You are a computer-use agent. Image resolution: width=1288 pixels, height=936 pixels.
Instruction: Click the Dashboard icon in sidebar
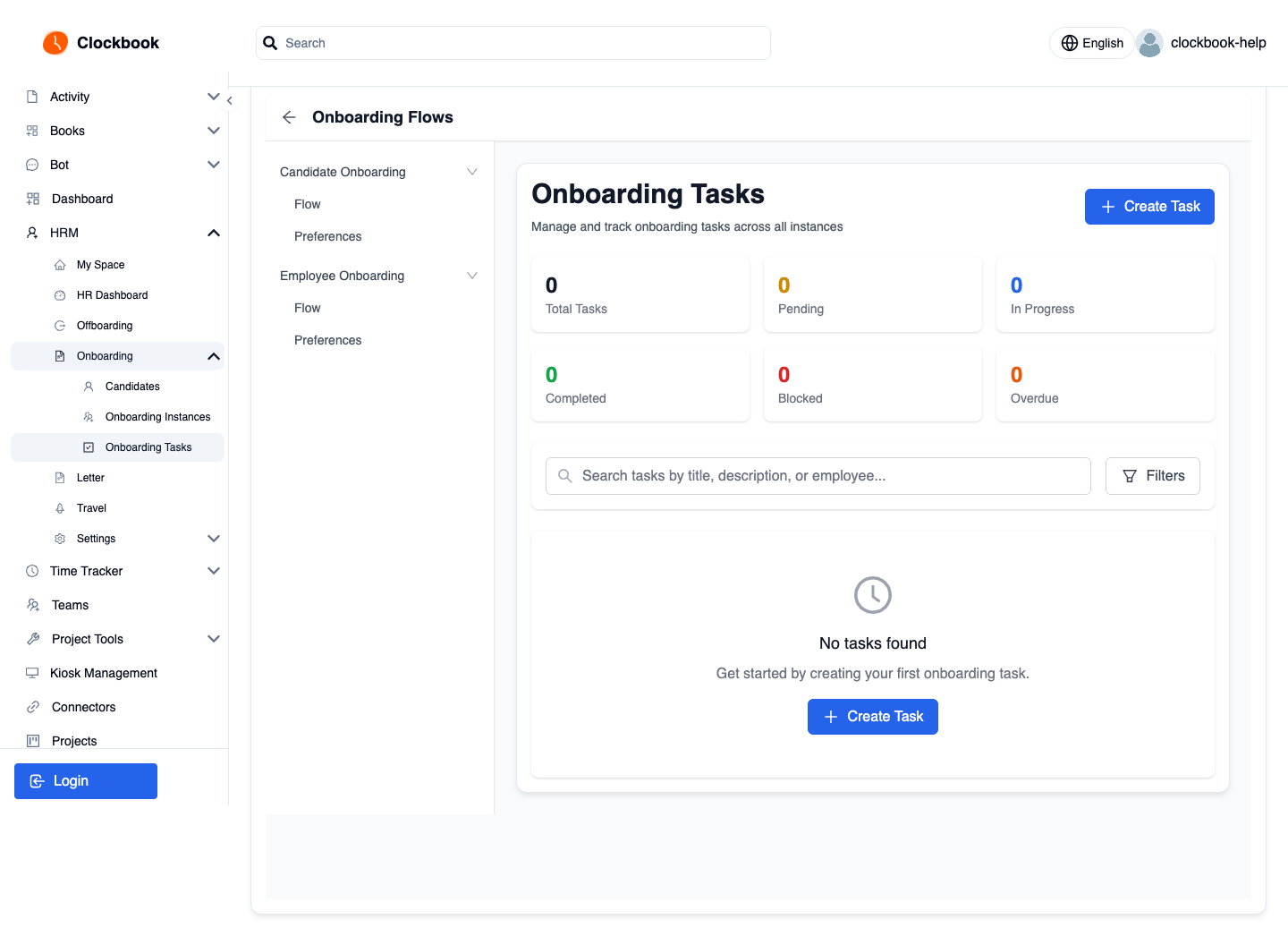tap(33, 199)
